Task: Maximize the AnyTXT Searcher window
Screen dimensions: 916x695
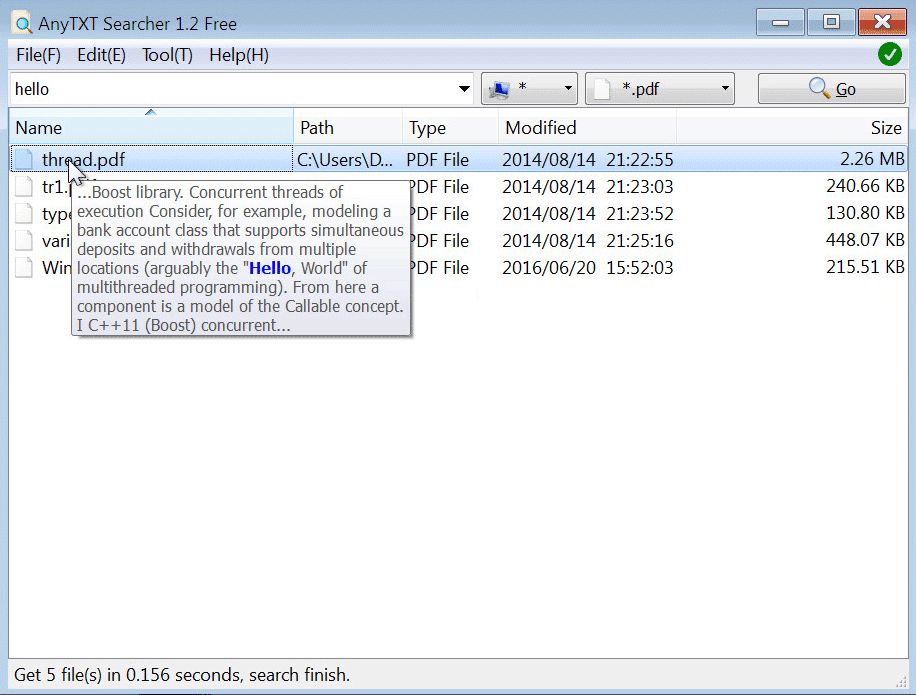Action: 831,23
